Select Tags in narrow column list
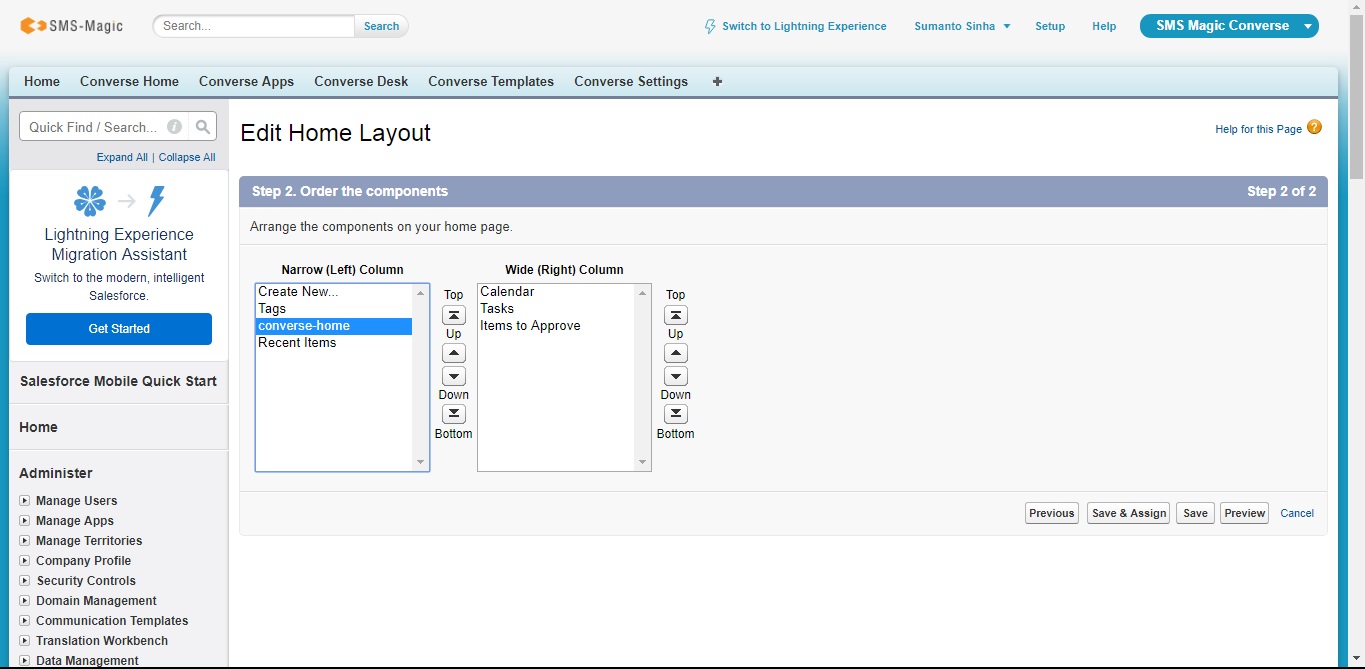The width and height of the screenshot is (1365, 669). [334, 309]
